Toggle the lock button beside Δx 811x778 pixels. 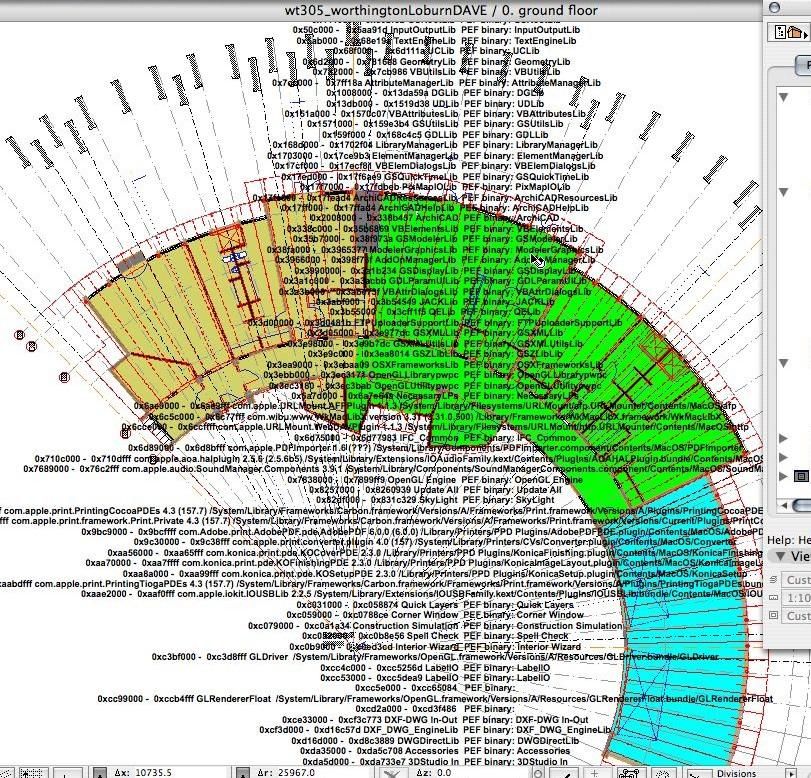[x=100, y=773]
